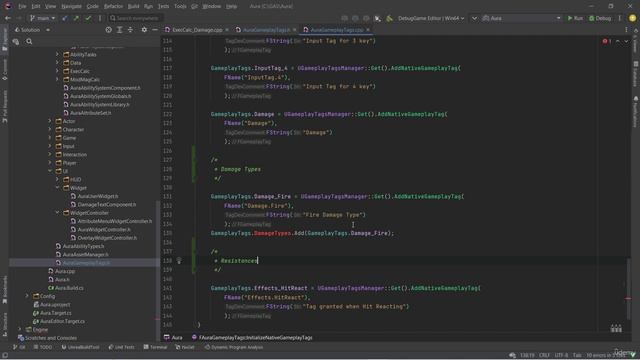Image resolution: width=640 pixels, height=360 pixels.
Task: Open AuraAttributeSet.h in solution tree
Action: (91, 113)
